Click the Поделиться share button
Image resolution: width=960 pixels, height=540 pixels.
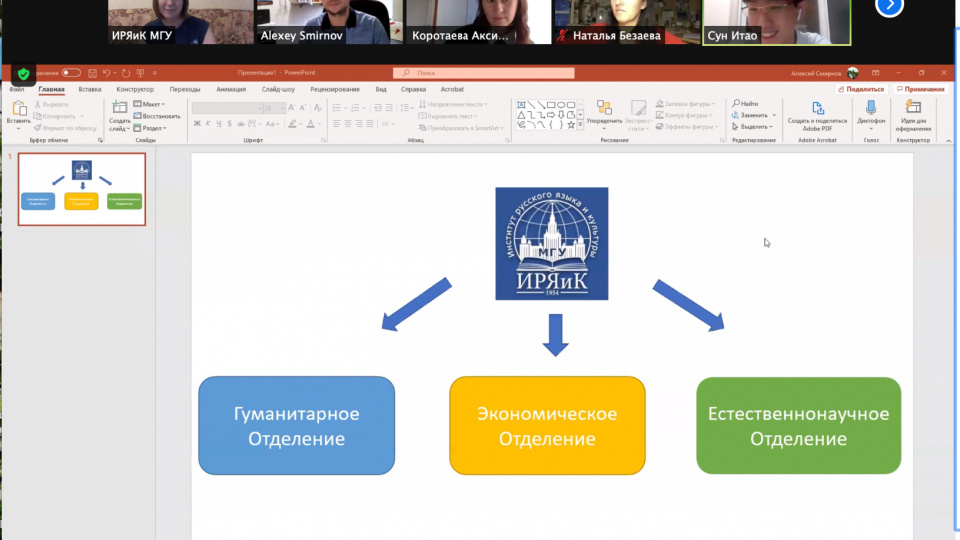[861, 89]
